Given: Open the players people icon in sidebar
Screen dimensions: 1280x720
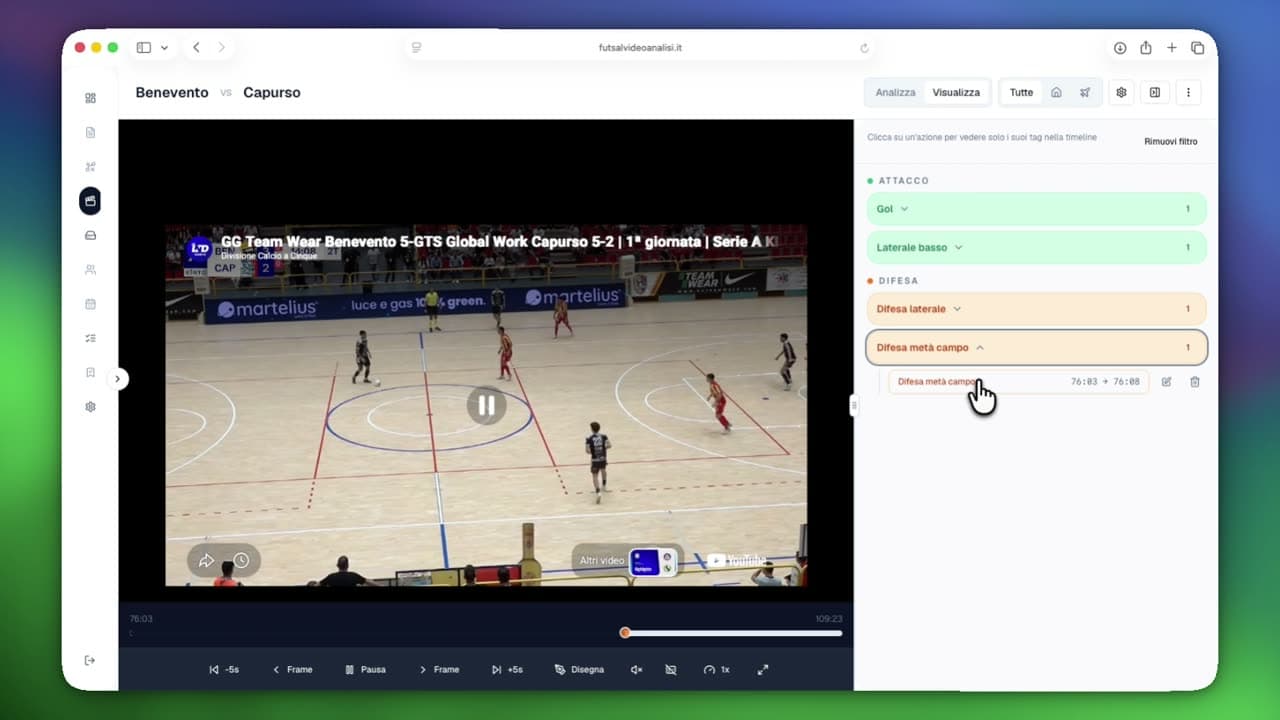Looking at the screenshot, I should (90, 270).
